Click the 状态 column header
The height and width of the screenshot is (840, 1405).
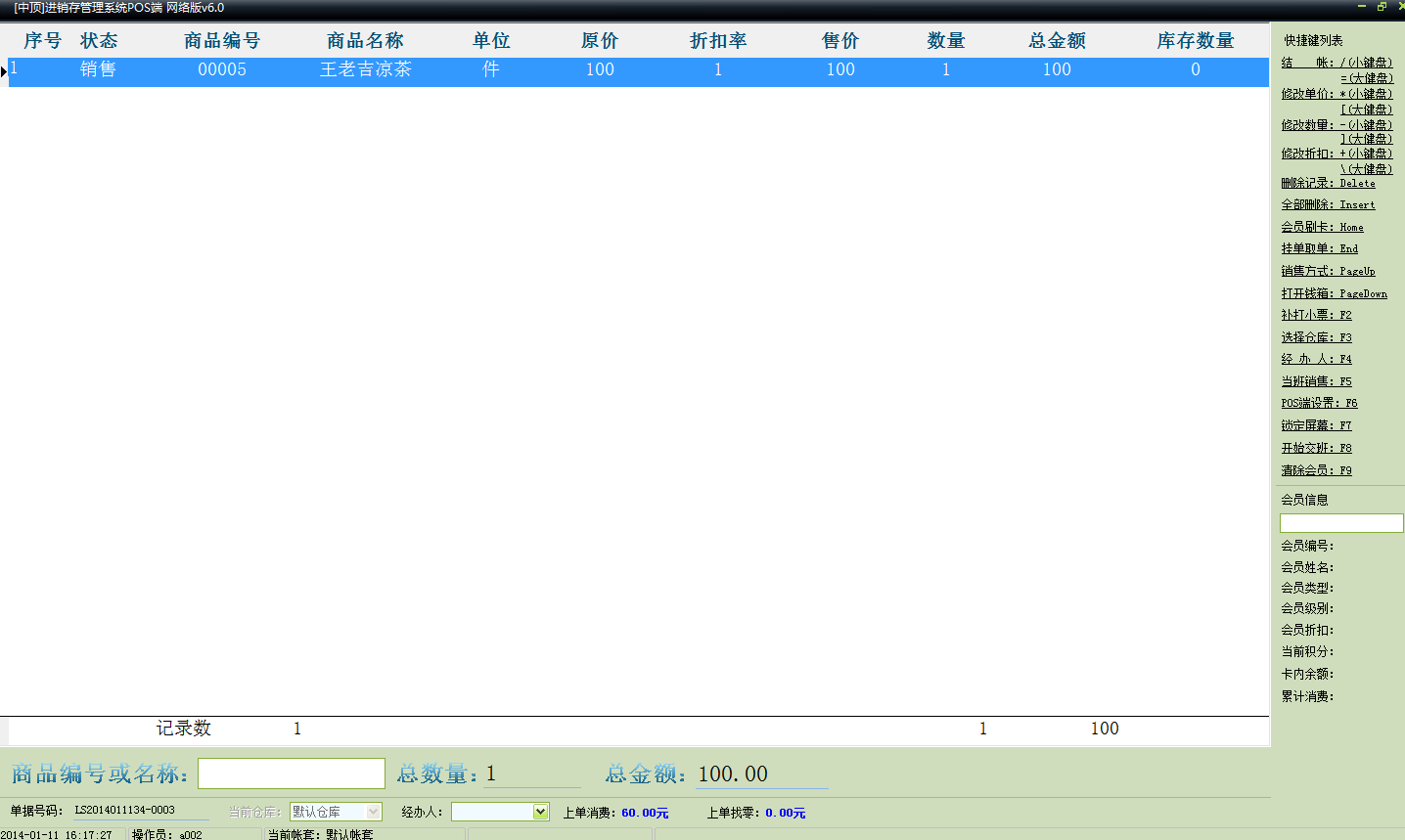pos(99,41)
